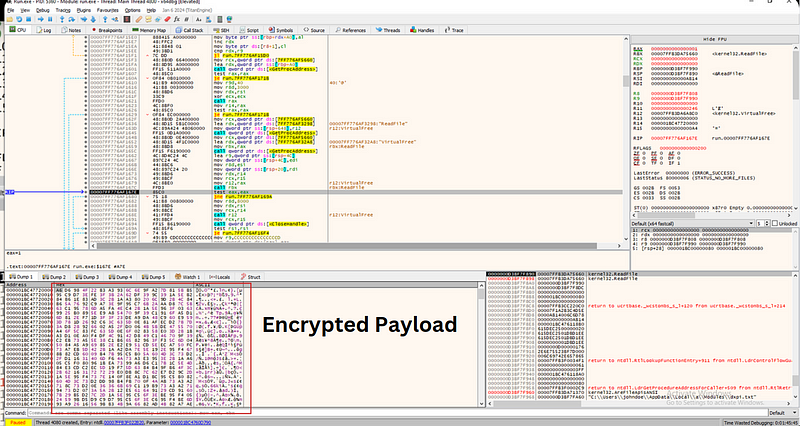Image resolution: width=800 pixels, height=426 pixels.
Task: Click the Open file folder icon
Action: (10, 19)
